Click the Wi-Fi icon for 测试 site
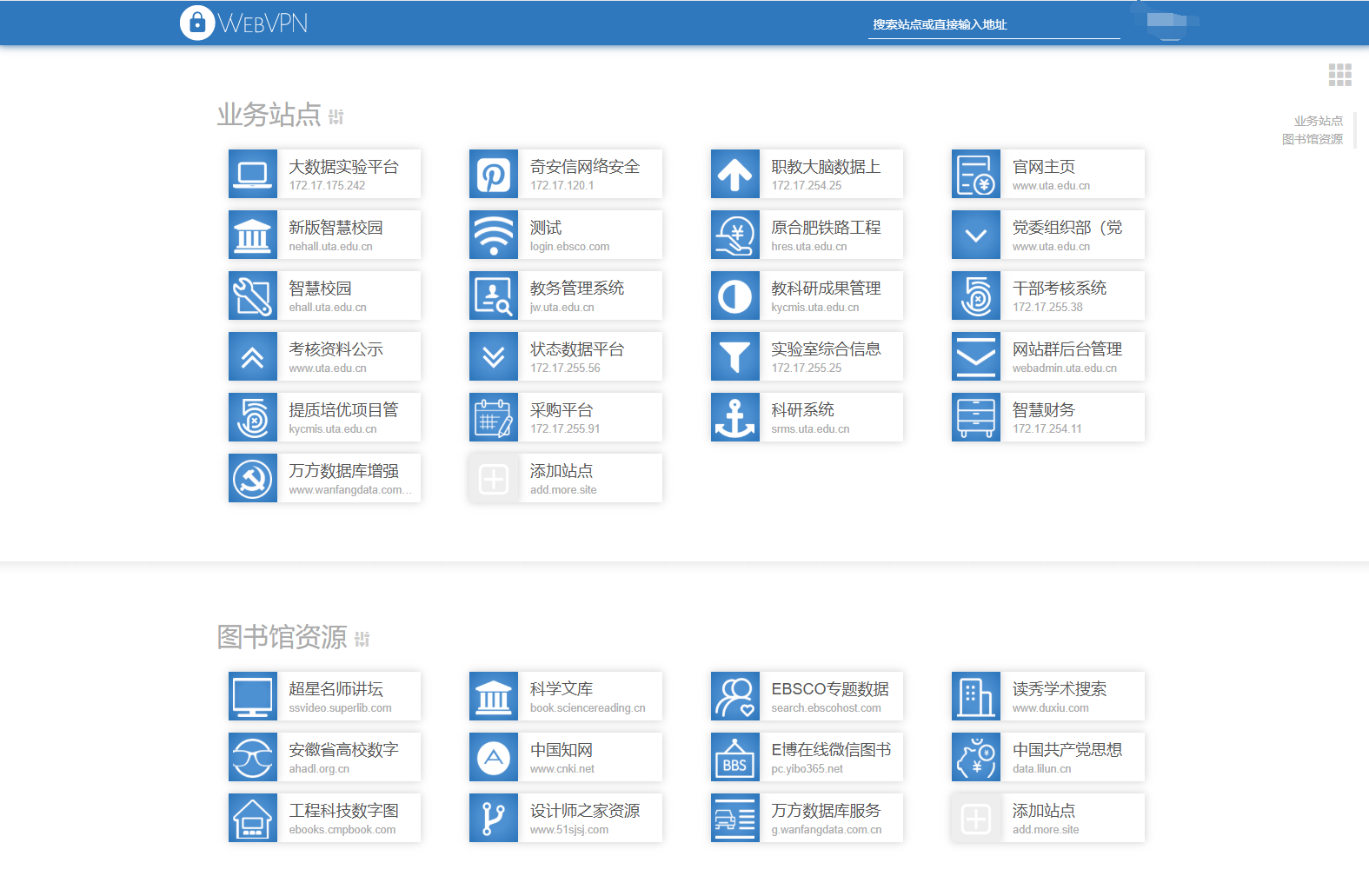Viewport: 1369px width, 896px height. pyautogui.click(x=494, y=235)
